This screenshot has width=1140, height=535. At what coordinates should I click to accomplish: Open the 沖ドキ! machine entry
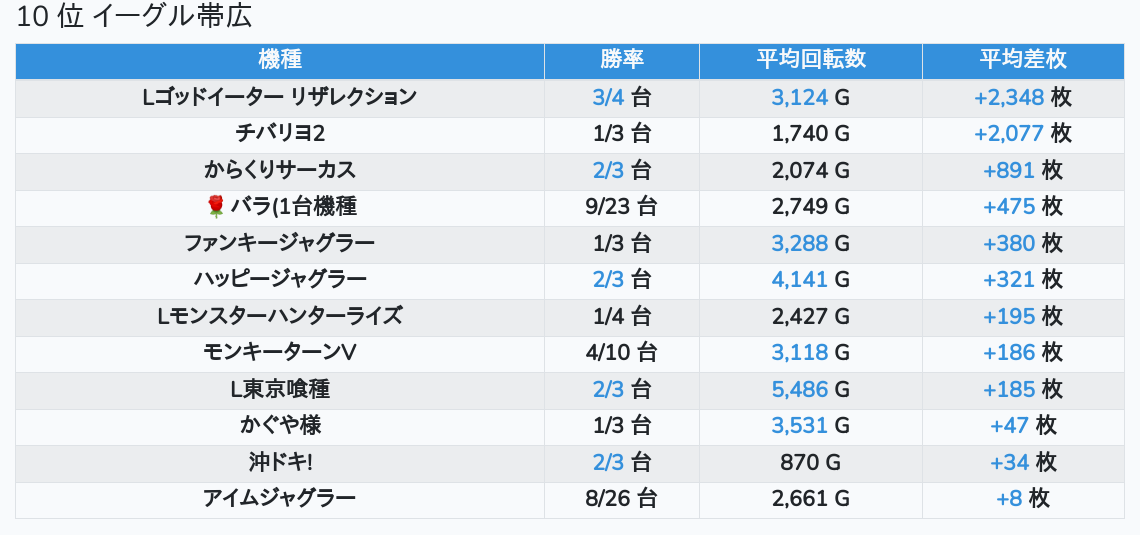pos(280,462)
